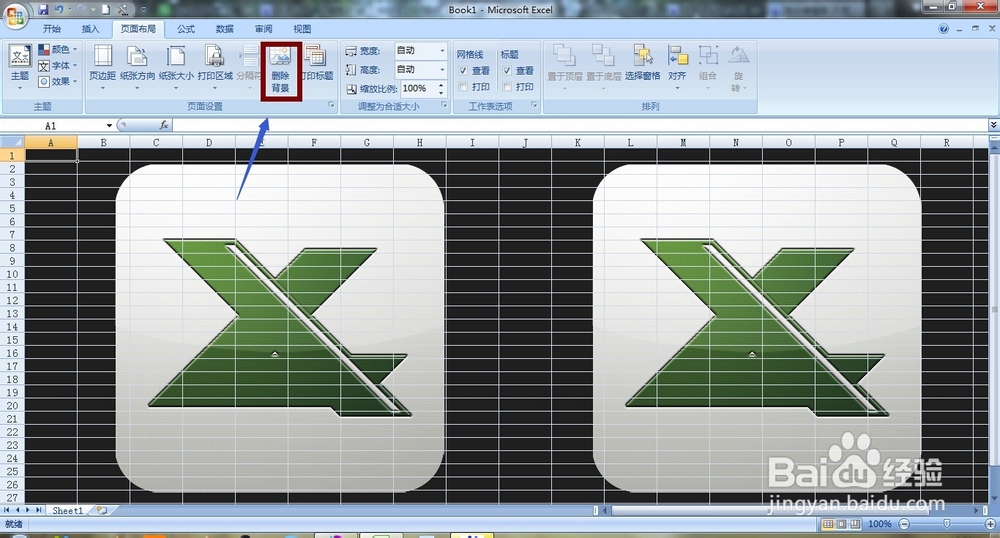Open Print Titles (打印标题) dialog
Viewport: 1000px width, 538px height.
click(x=317, y=64)
